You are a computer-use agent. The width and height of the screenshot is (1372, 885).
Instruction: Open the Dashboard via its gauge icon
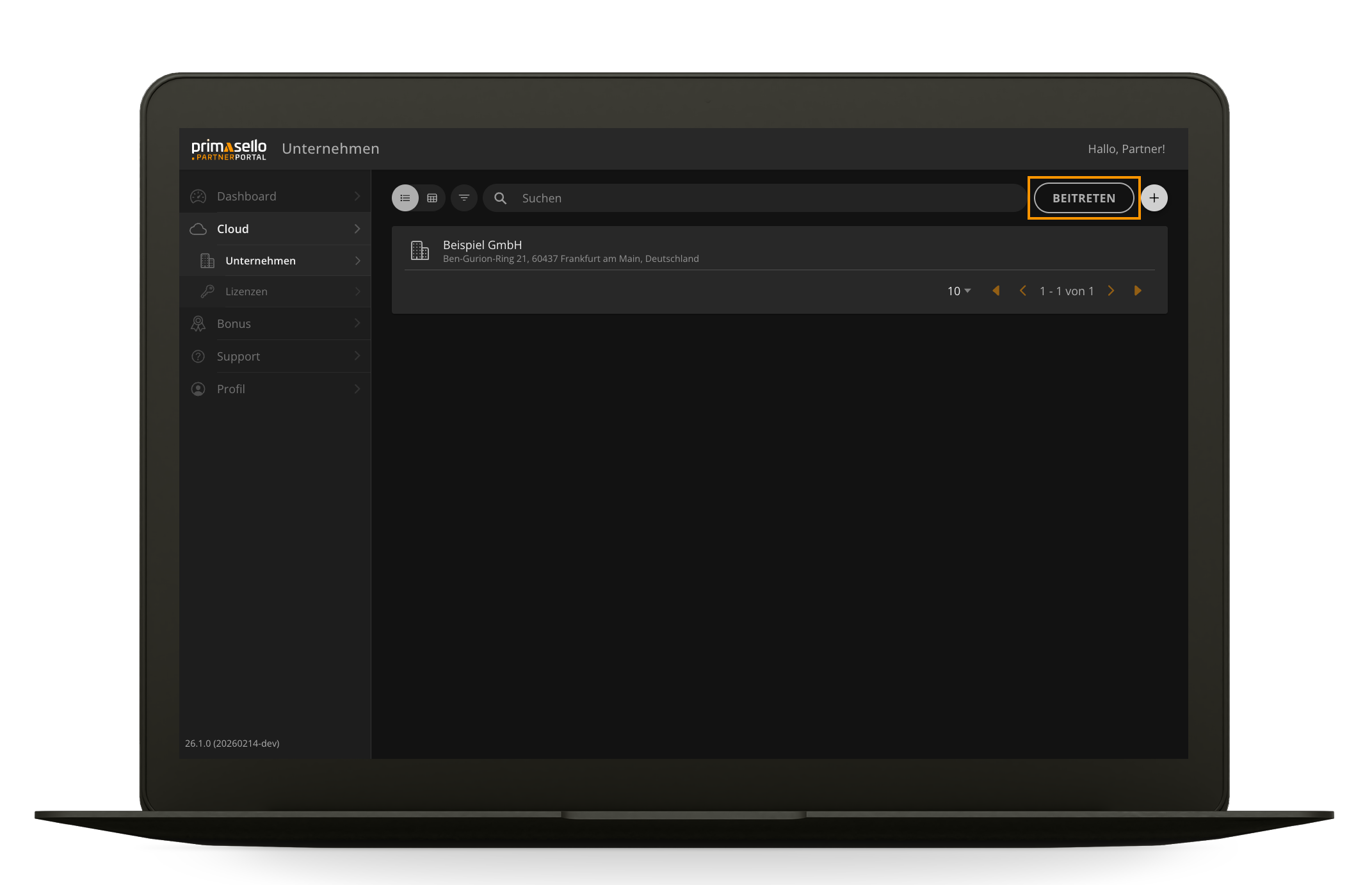198,196
